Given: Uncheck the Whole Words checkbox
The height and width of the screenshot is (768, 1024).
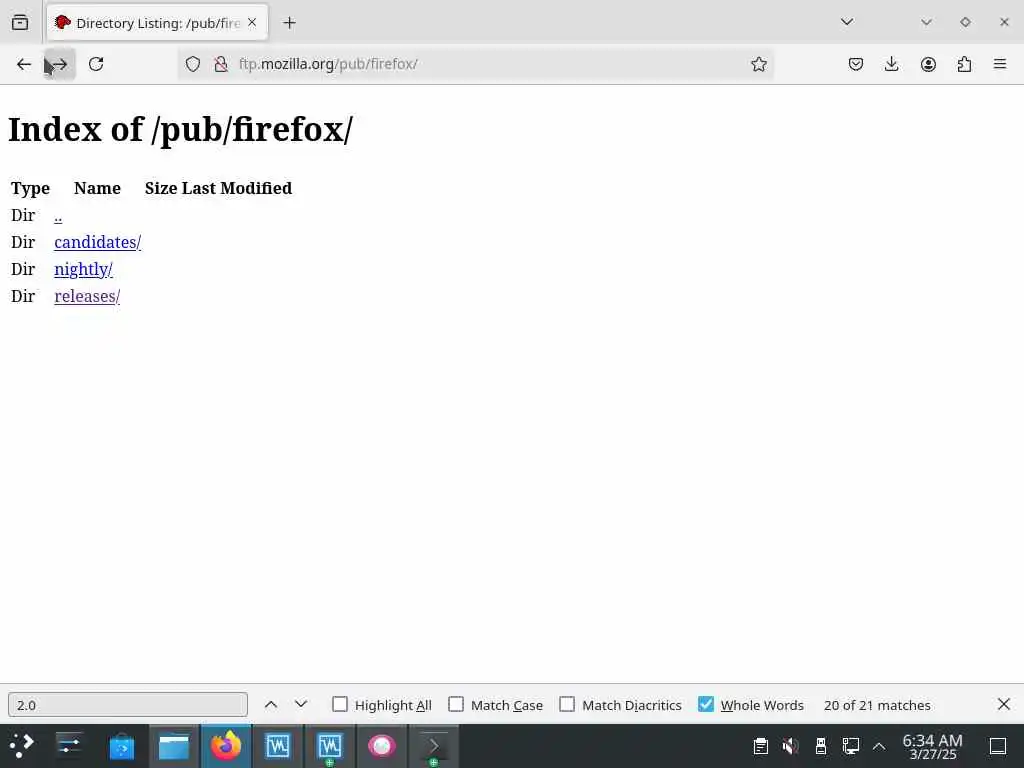Looking at the screenshot, I should coord(705,704).
